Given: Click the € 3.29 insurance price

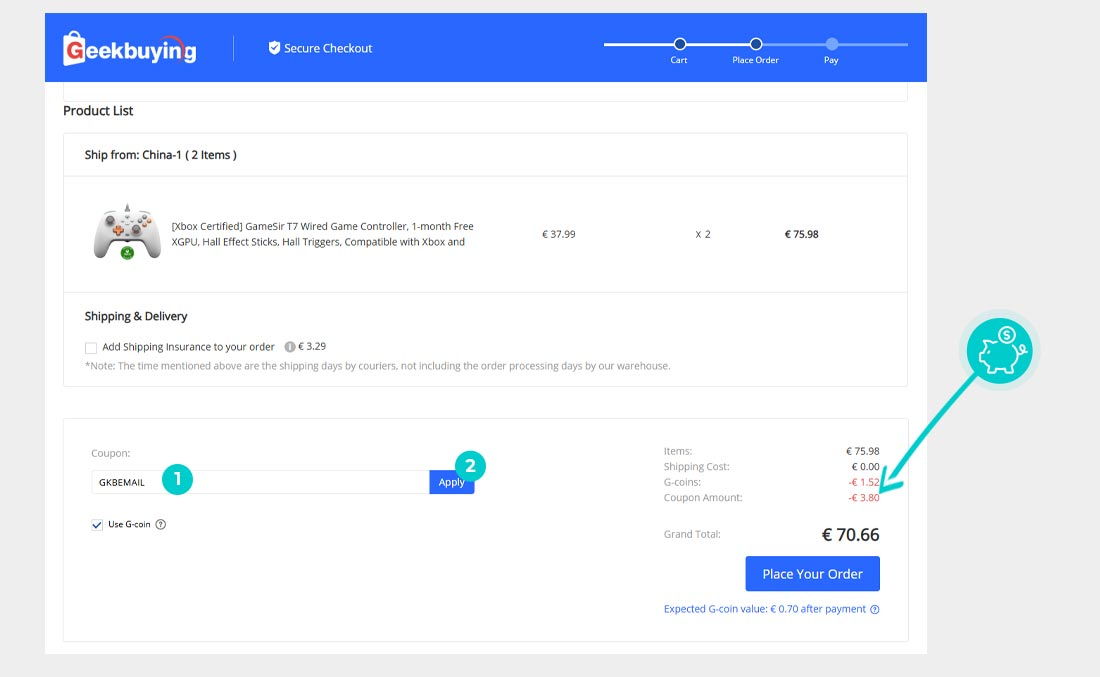Looking at the screenshot, I should (312, 347).
